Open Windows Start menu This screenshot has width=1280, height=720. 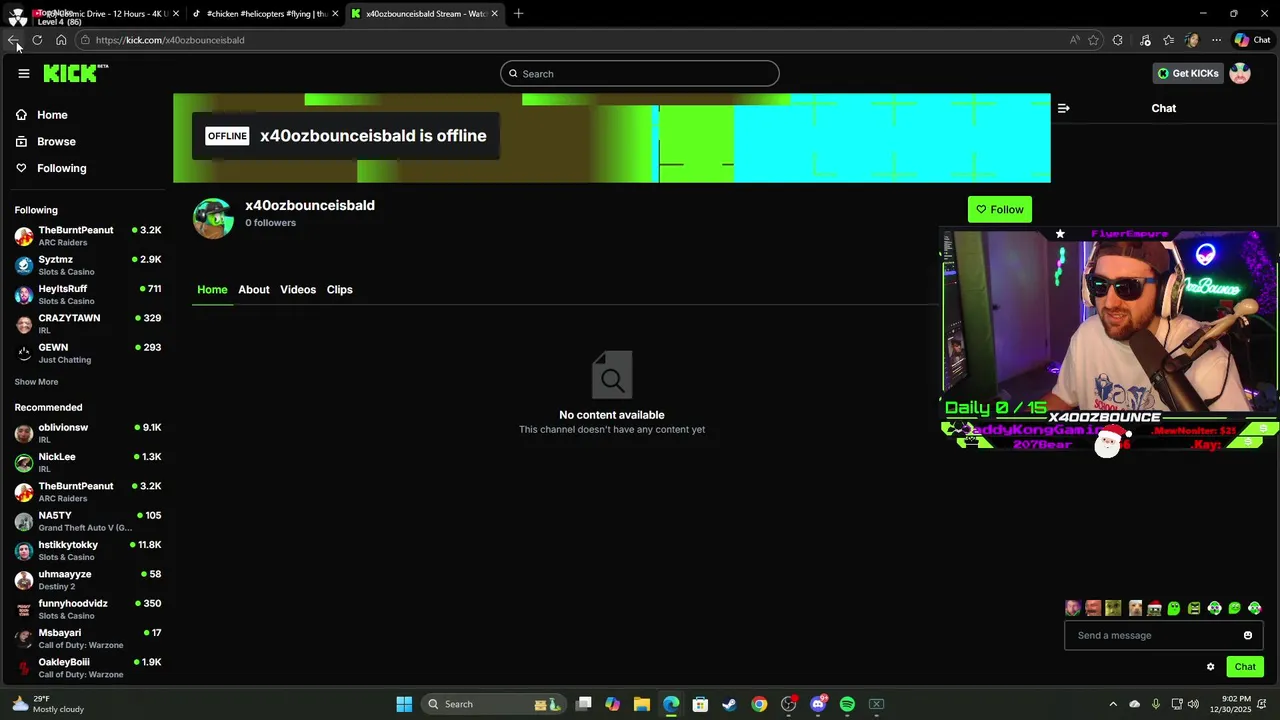click(404, 704)
